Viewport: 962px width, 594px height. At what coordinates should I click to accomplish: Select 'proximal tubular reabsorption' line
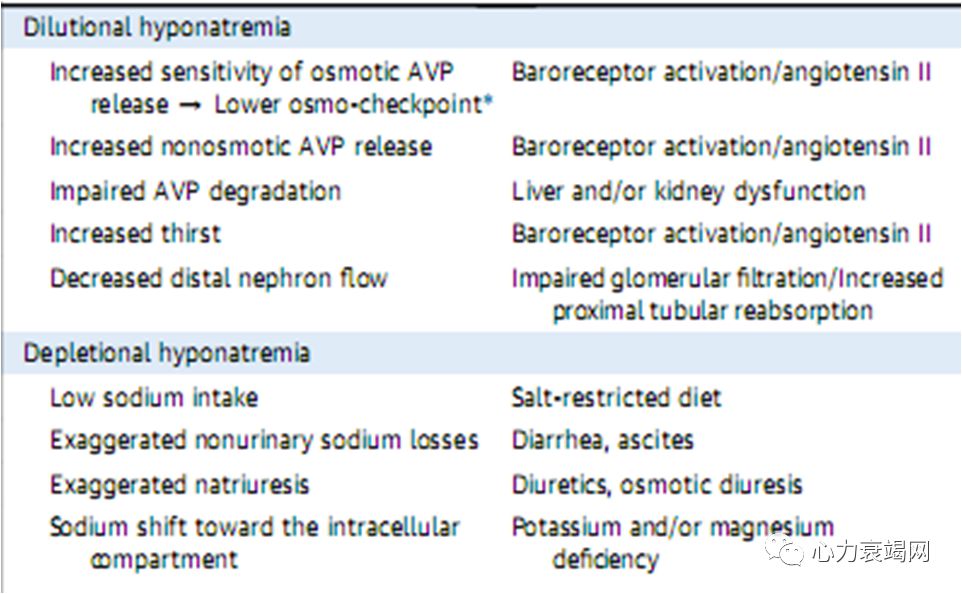pos(712,310)
